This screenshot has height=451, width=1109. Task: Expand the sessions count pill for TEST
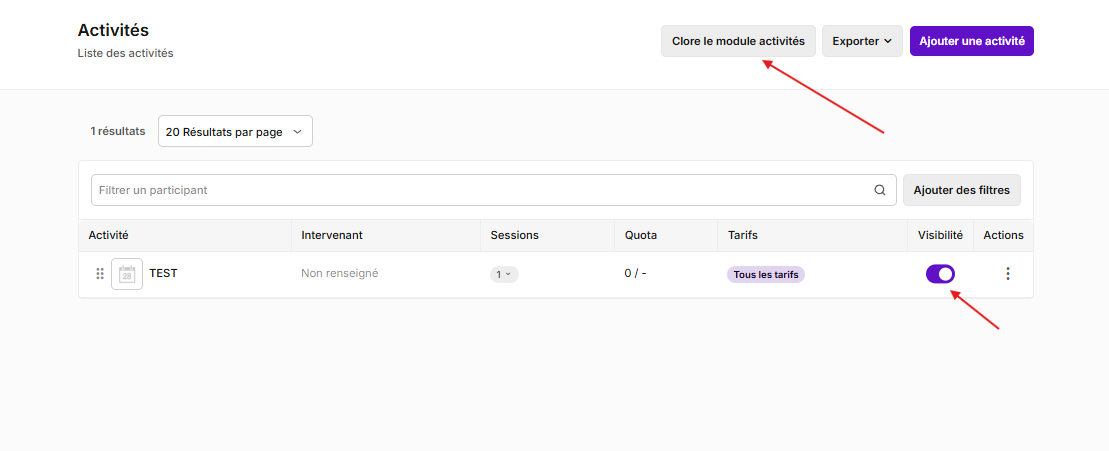coord(504,274)
